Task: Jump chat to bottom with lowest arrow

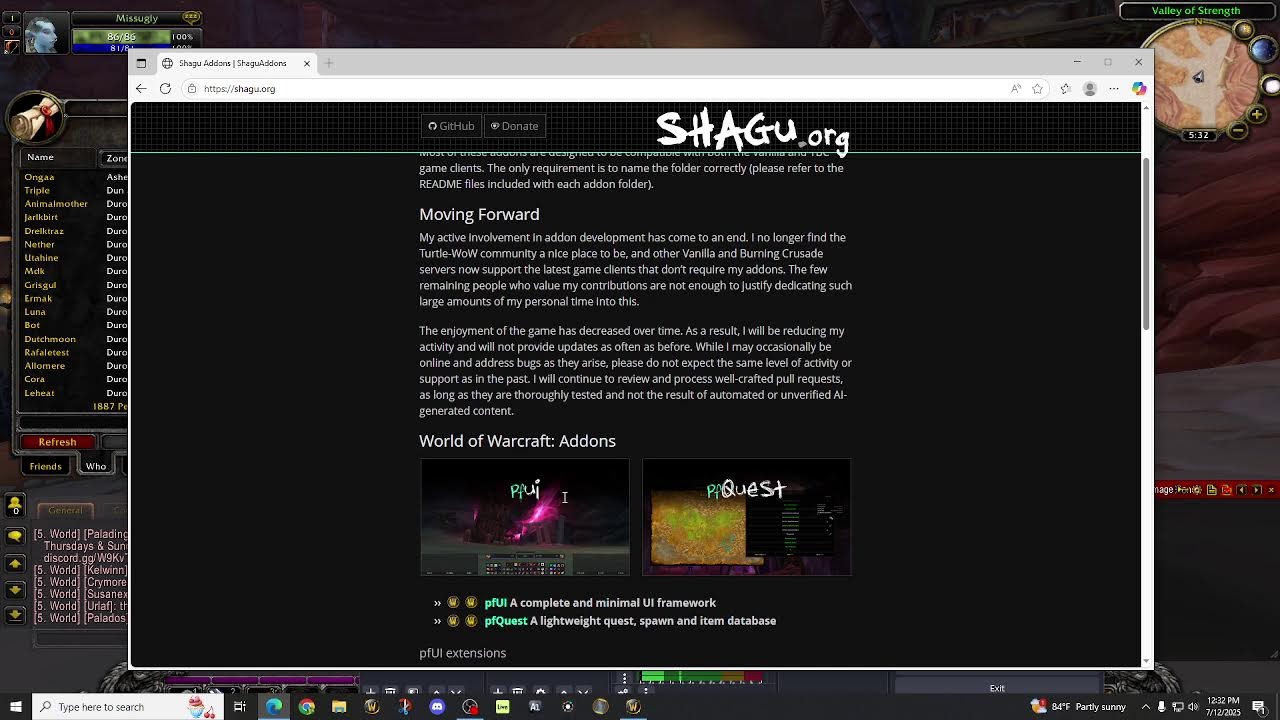Action: click(x=15, y=615)
